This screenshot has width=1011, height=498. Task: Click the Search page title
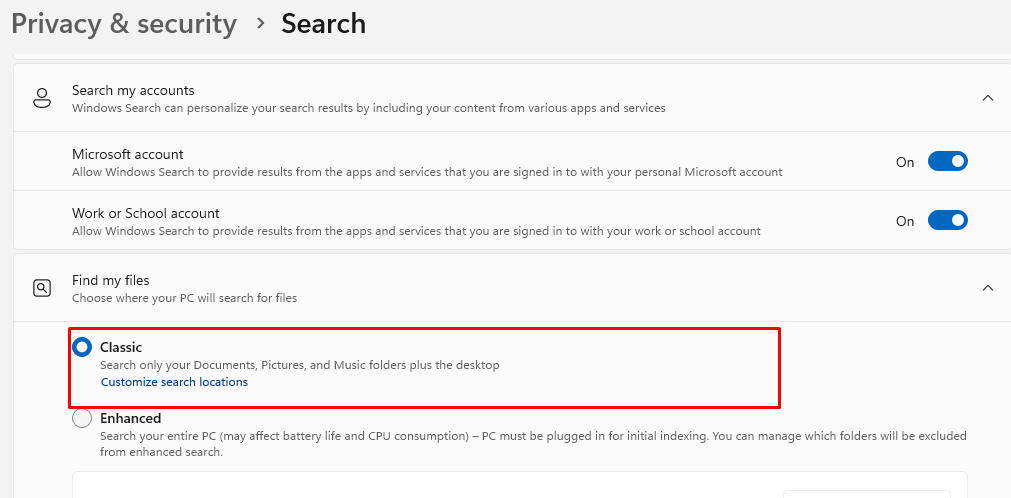click(x=323, y=24)
